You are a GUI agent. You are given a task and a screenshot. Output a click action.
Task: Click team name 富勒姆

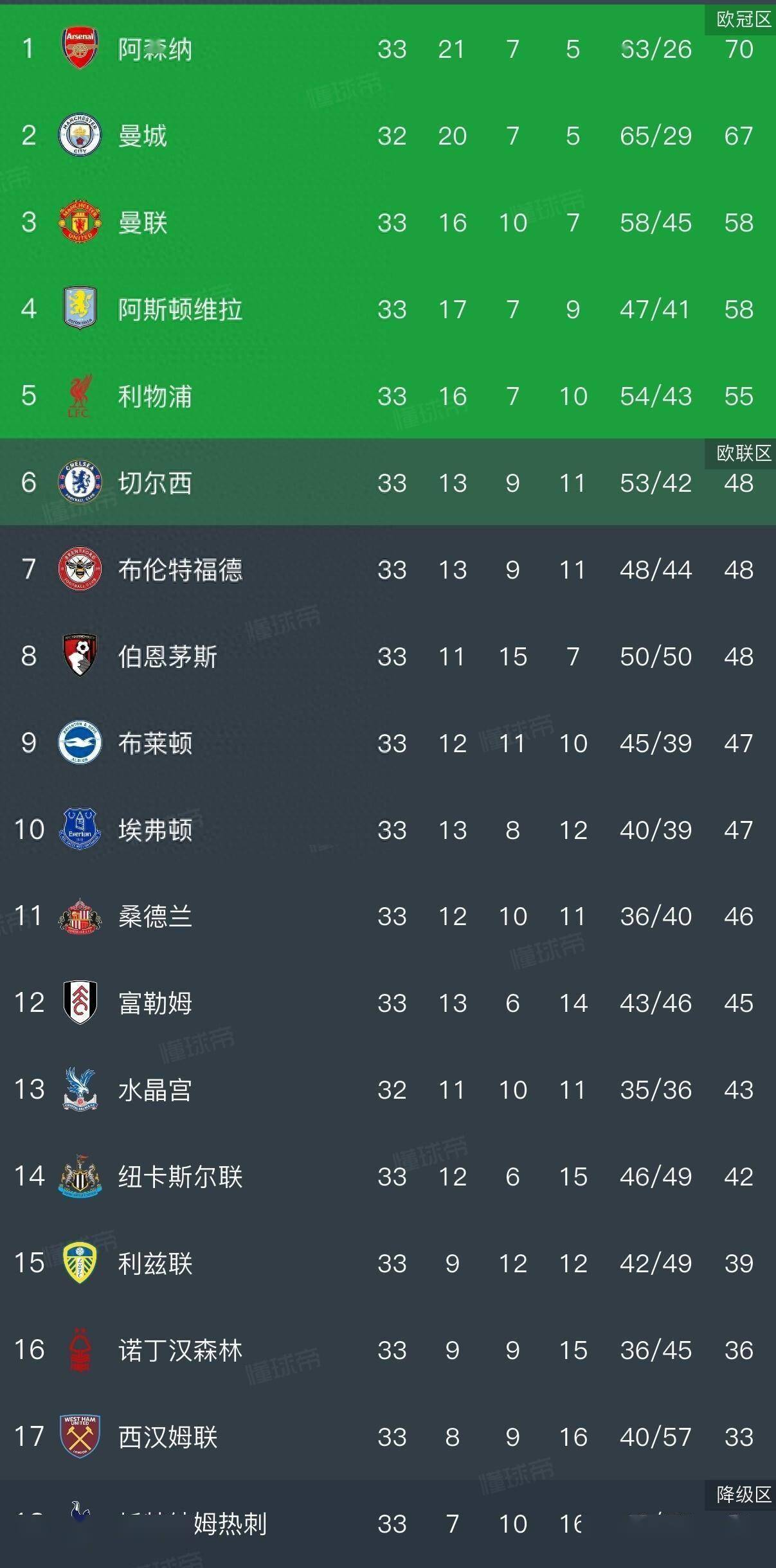click(155, 1003)
